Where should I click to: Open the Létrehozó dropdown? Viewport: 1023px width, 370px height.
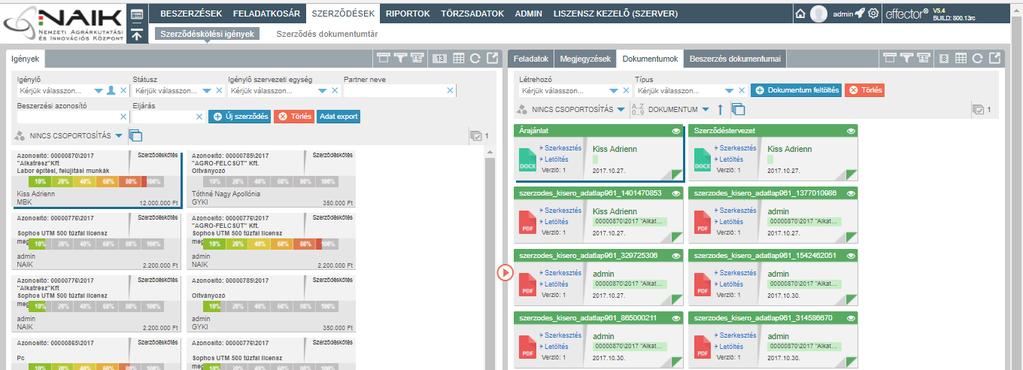614,91
